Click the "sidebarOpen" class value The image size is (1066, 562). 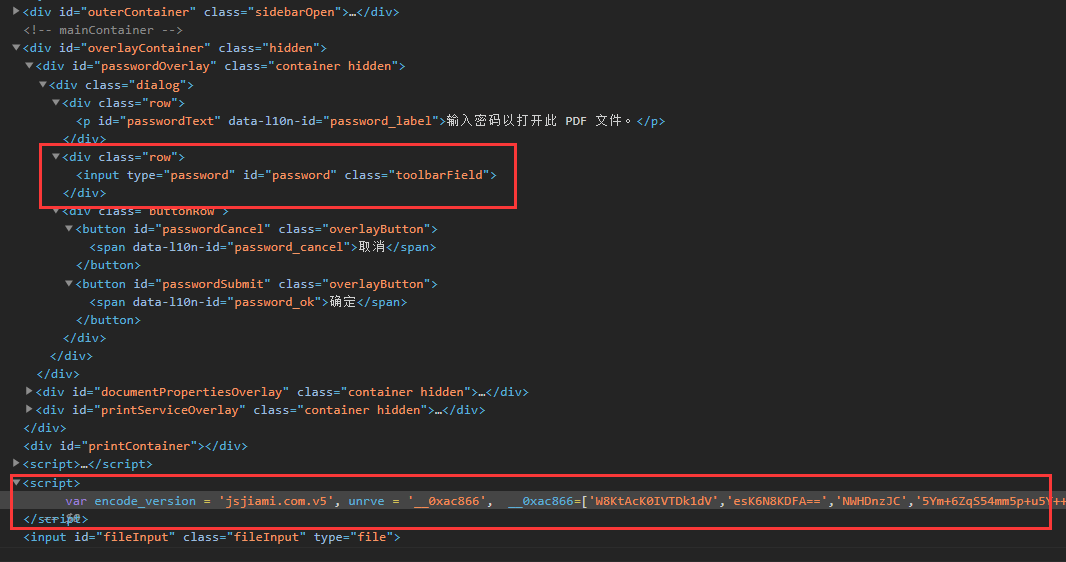(294, 12)
